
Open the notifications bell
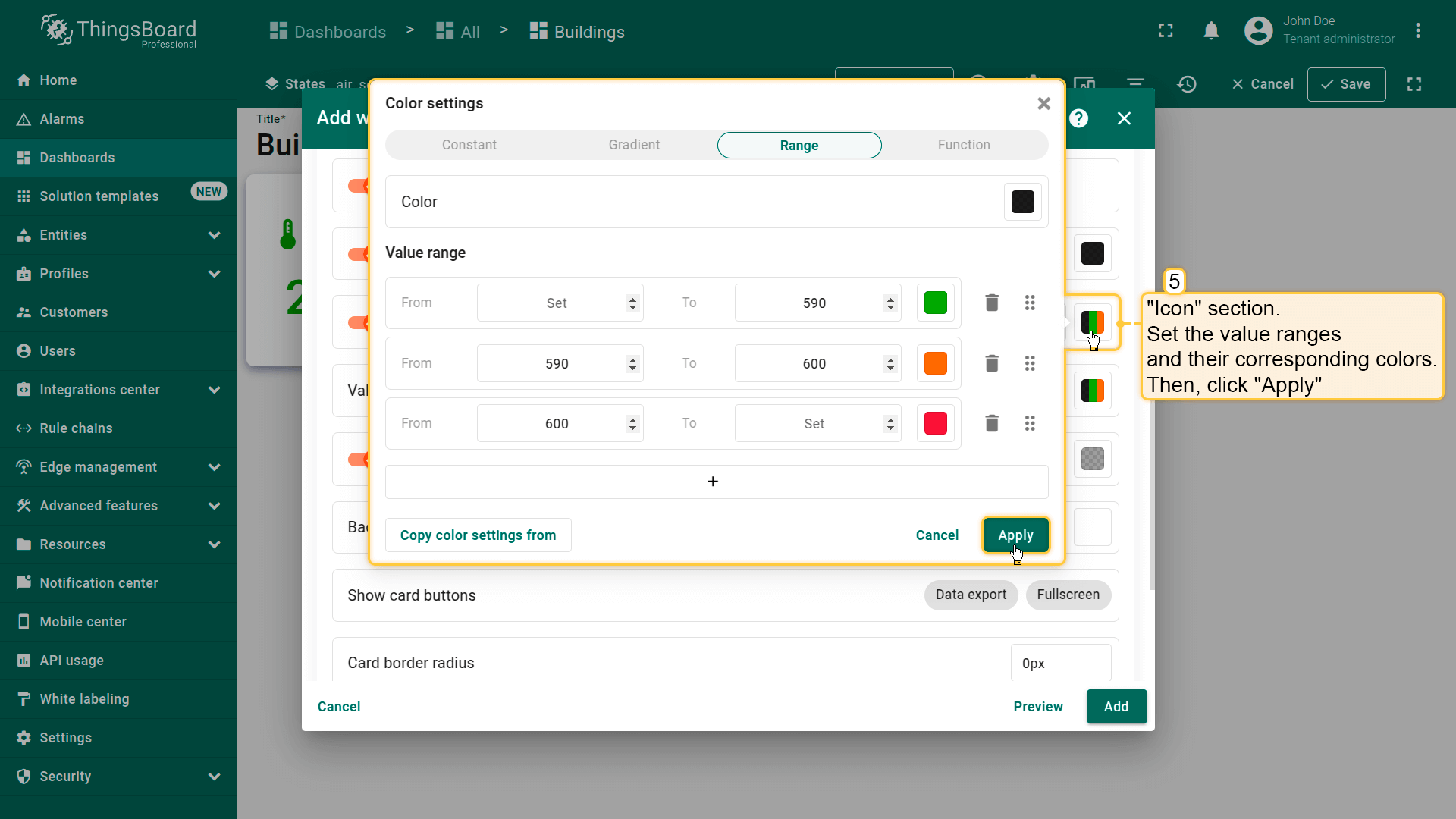point(1211,31)
